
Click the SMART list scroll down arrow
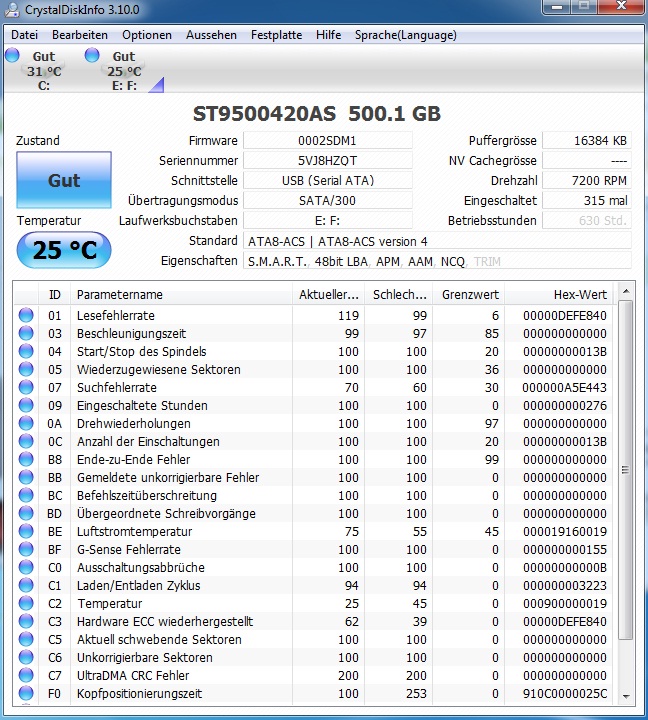click(x=625, y=697)
